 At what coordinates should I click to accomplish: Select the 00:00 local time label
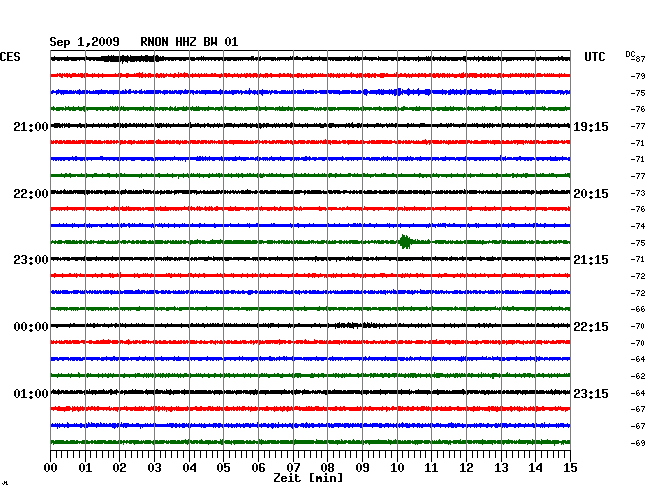pos(31,327)
